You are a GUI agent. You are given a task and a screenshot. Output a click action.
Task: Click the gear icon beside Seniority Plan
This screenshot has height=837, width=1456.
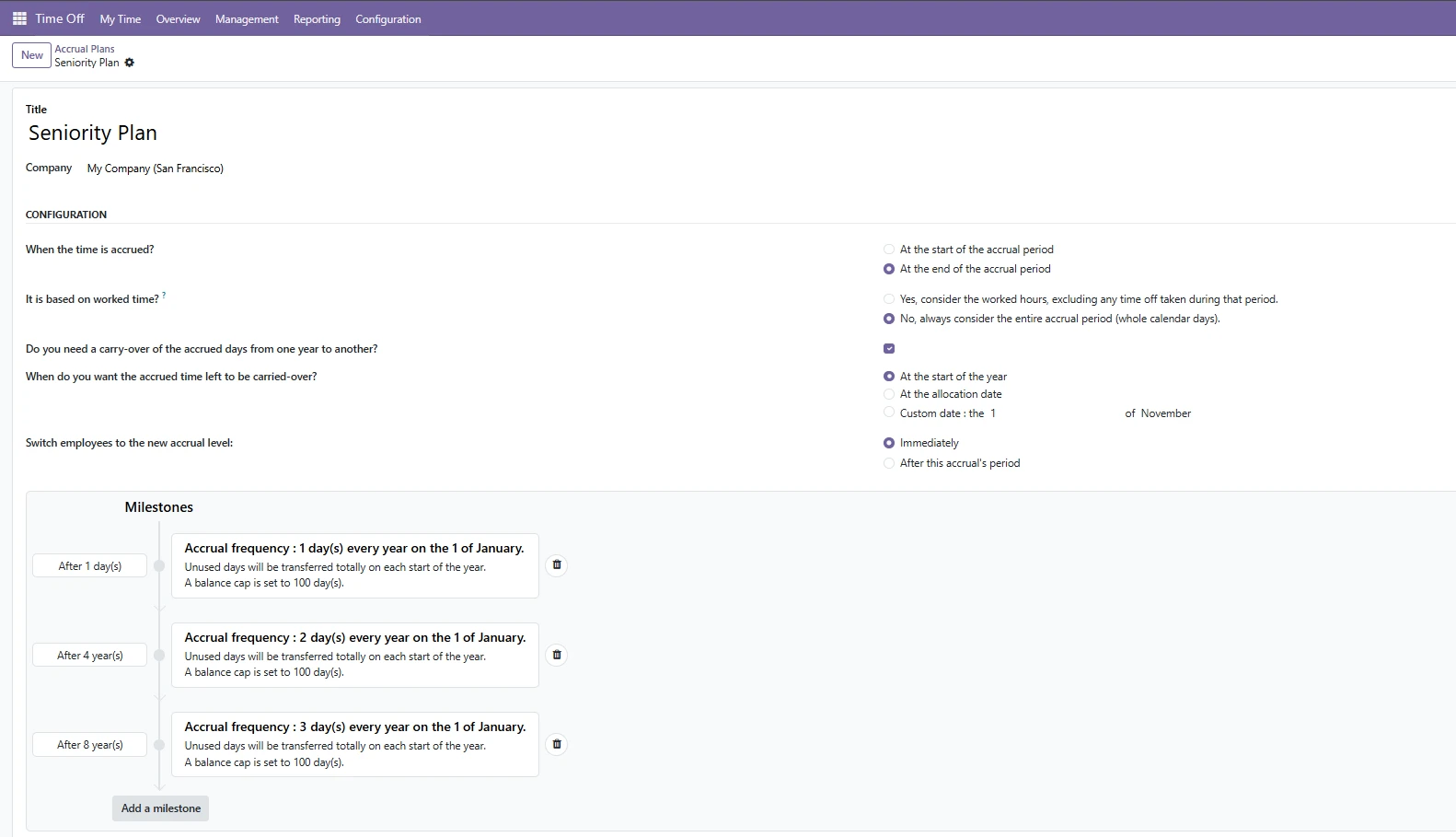[x=130, y=63]
